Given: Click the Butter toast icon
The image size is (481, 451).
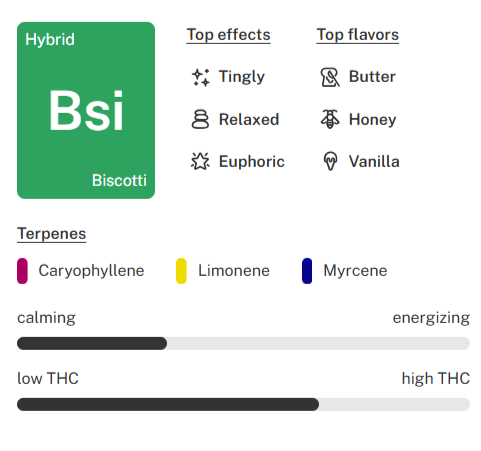Looking at the screenshot, I should (330, 77).
